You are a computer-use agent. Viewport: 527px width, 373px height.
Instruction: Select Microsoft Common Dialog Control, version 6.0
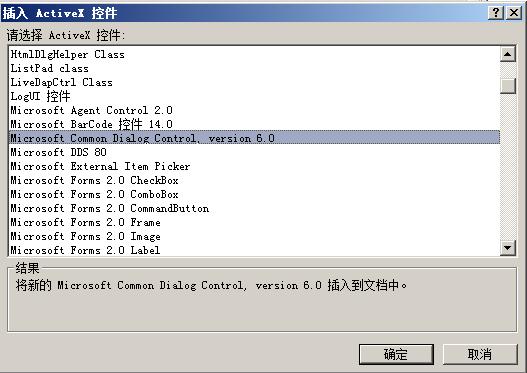(254, 138)
